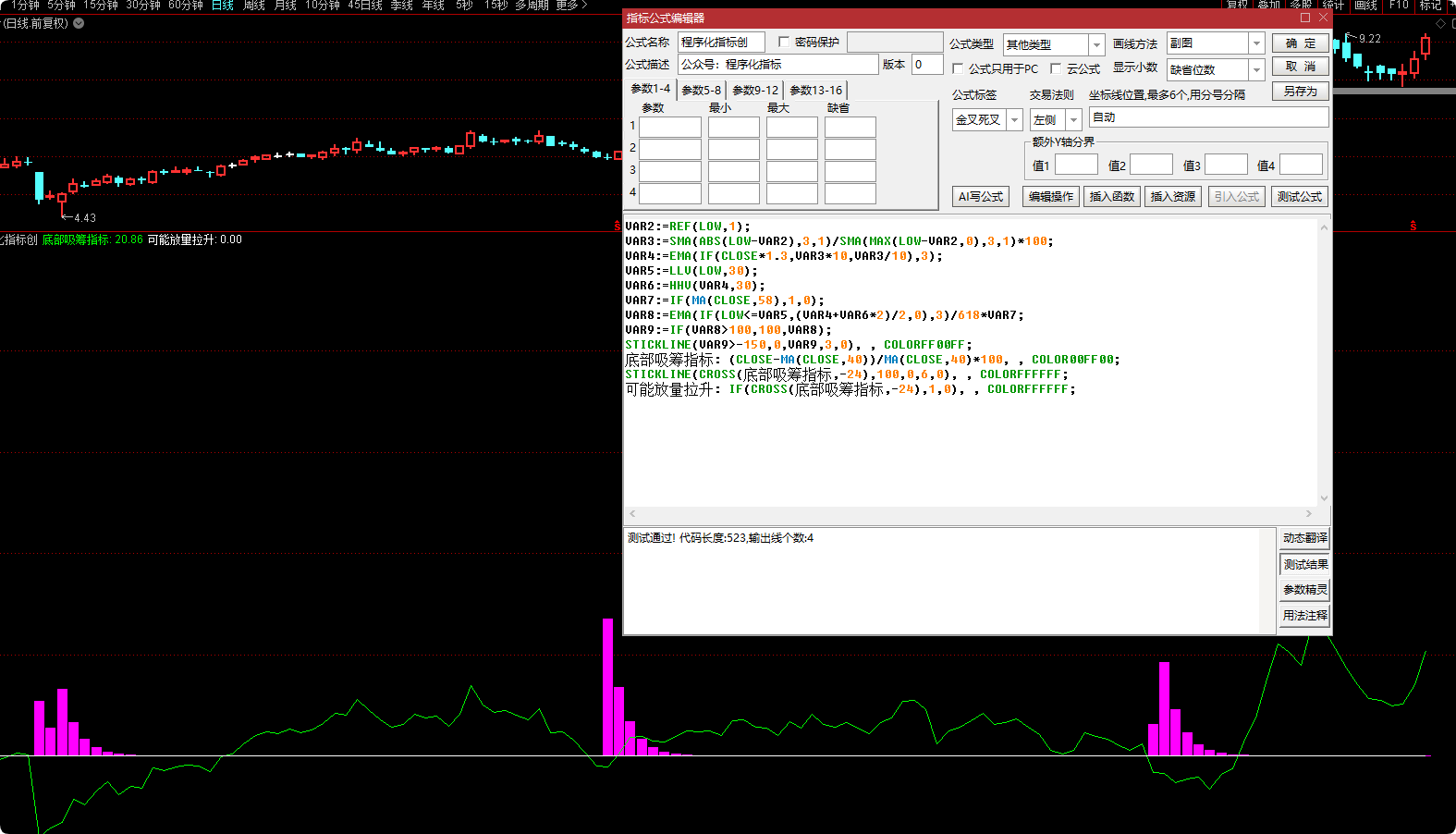Image resolution: width=1456 pixels, height=834 pixels.
Task: Click the diamond icon above the price chart
Action: pyautogui.click(x=1439, y=23)
